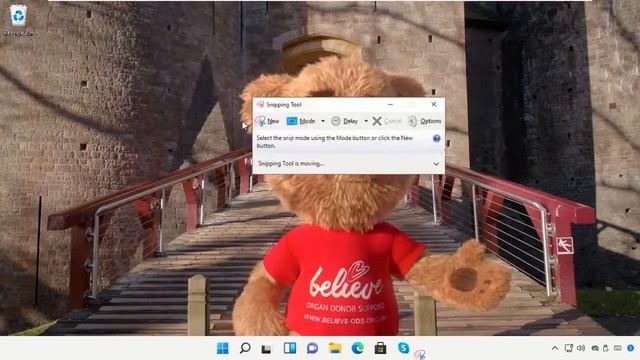Minimize the Snipping Tool window

pos(390,104)
